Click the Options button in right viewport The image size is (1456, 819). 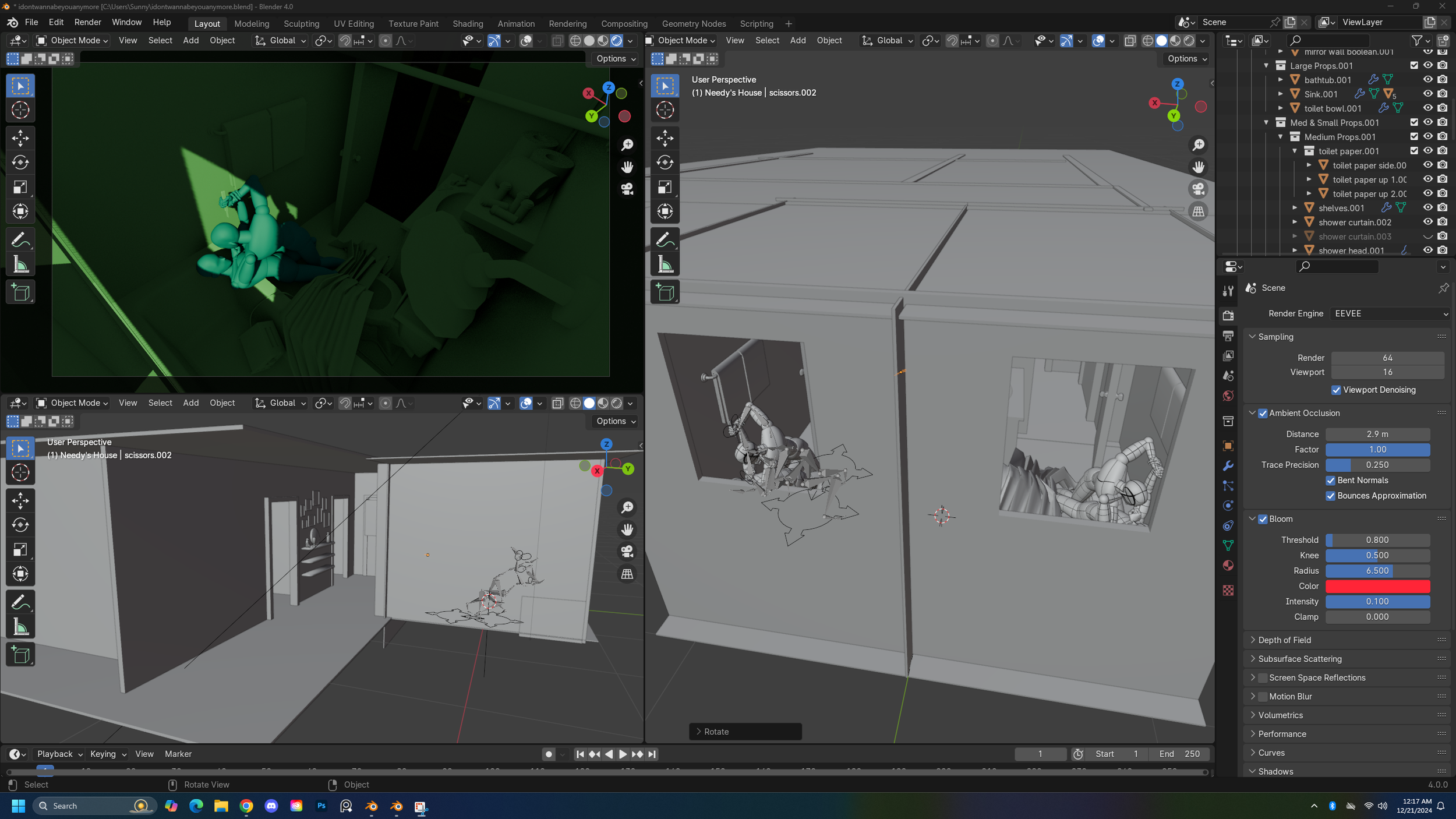click(1186, 59)
